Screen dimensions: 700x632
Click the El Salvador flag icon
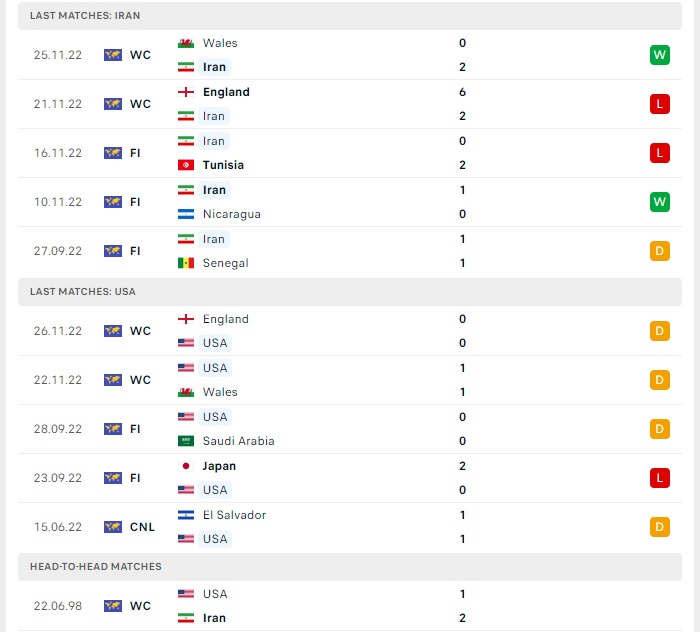coord(185,515)
